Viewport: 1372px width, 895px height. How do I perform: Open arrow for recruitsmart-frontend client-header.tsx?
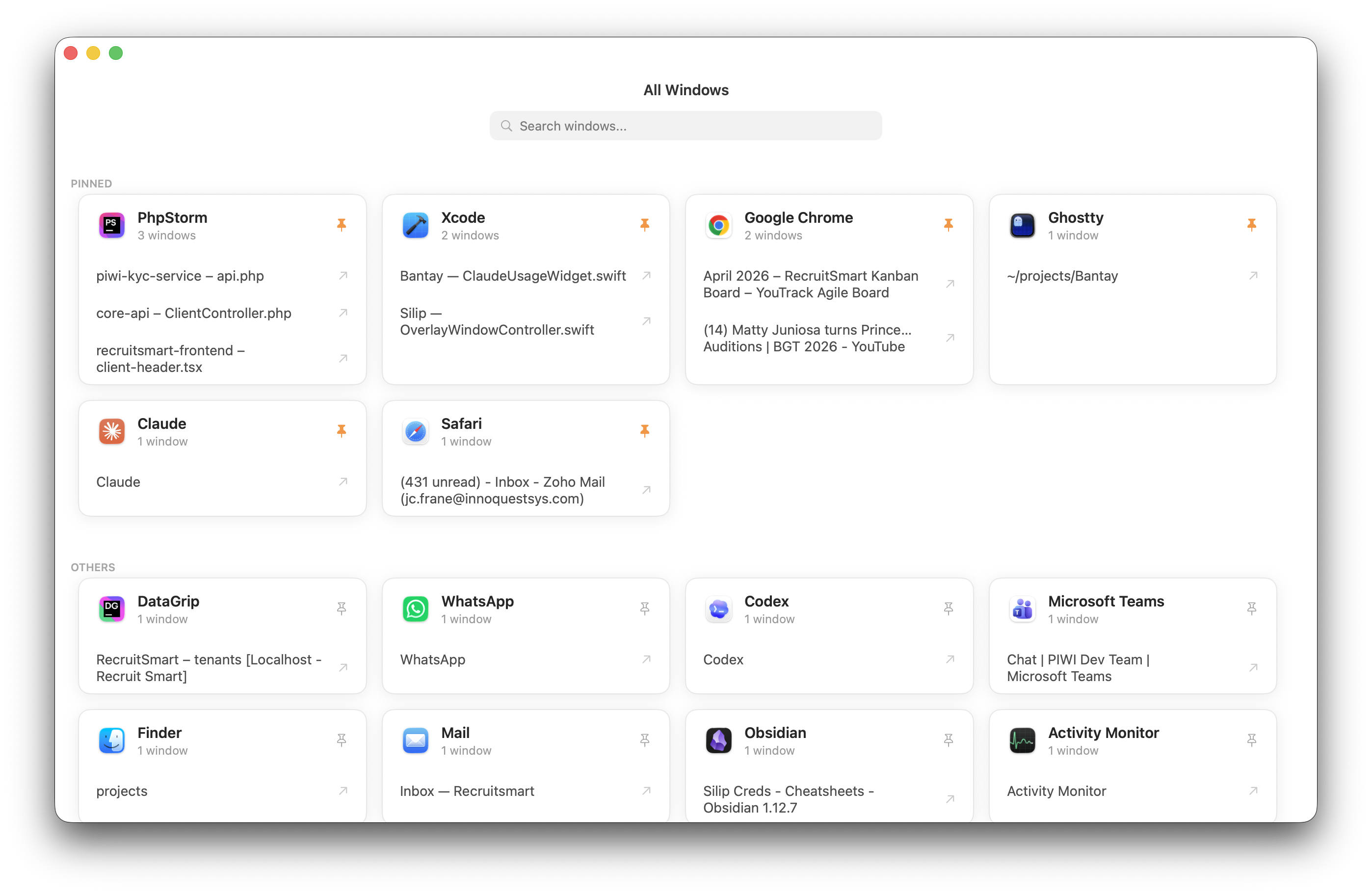[x=343, y=359]
